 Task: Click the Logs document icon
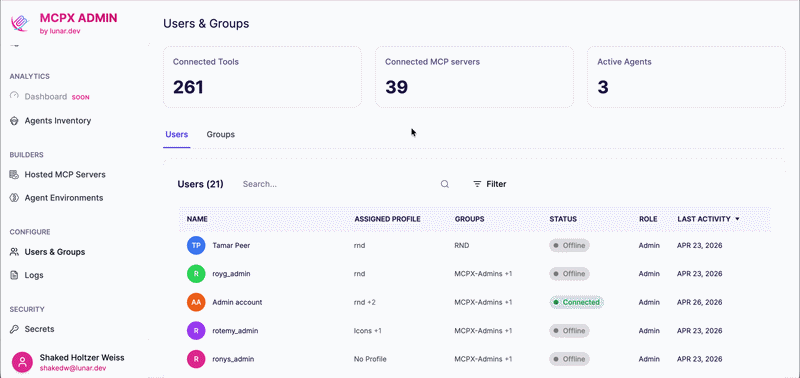[x=14, y=275]
